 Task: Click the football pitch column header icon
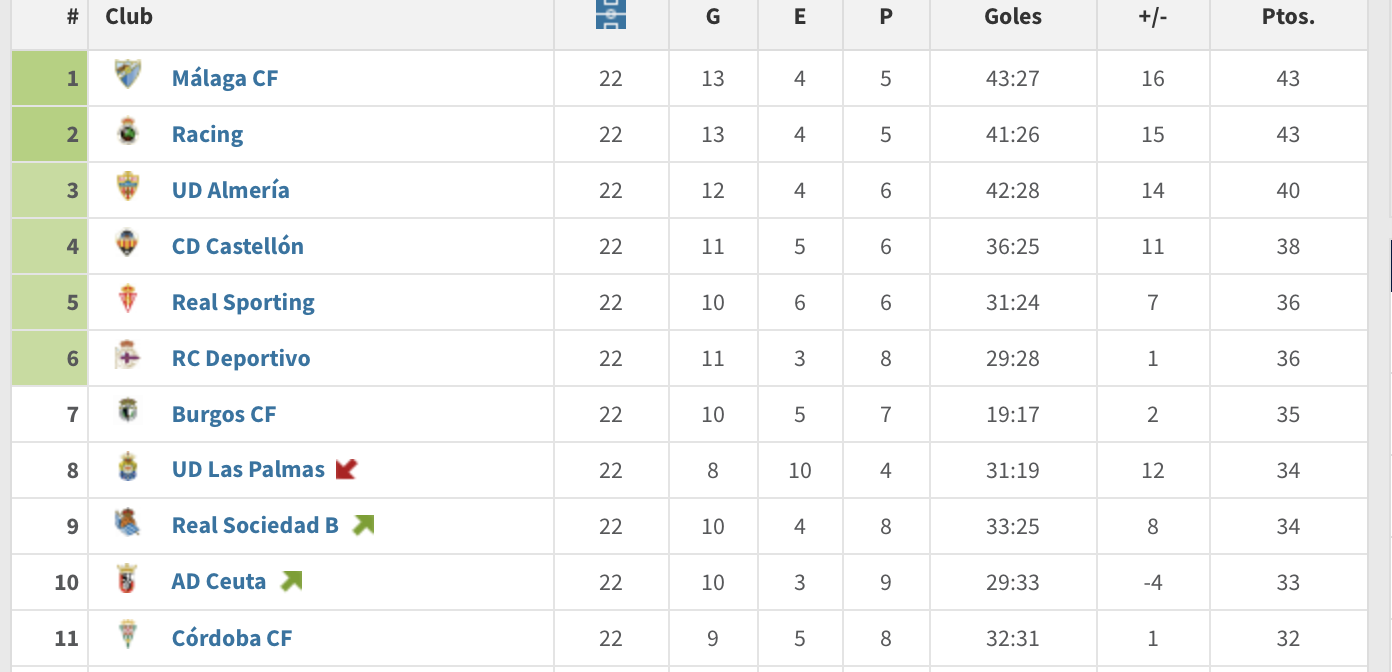tap(611, 16)
